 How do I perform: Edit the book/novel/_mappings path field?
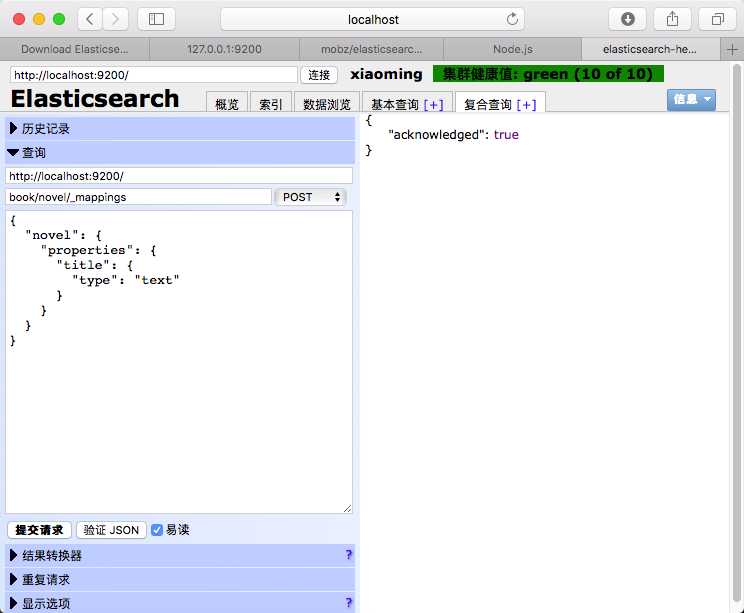tap(139, 197)
